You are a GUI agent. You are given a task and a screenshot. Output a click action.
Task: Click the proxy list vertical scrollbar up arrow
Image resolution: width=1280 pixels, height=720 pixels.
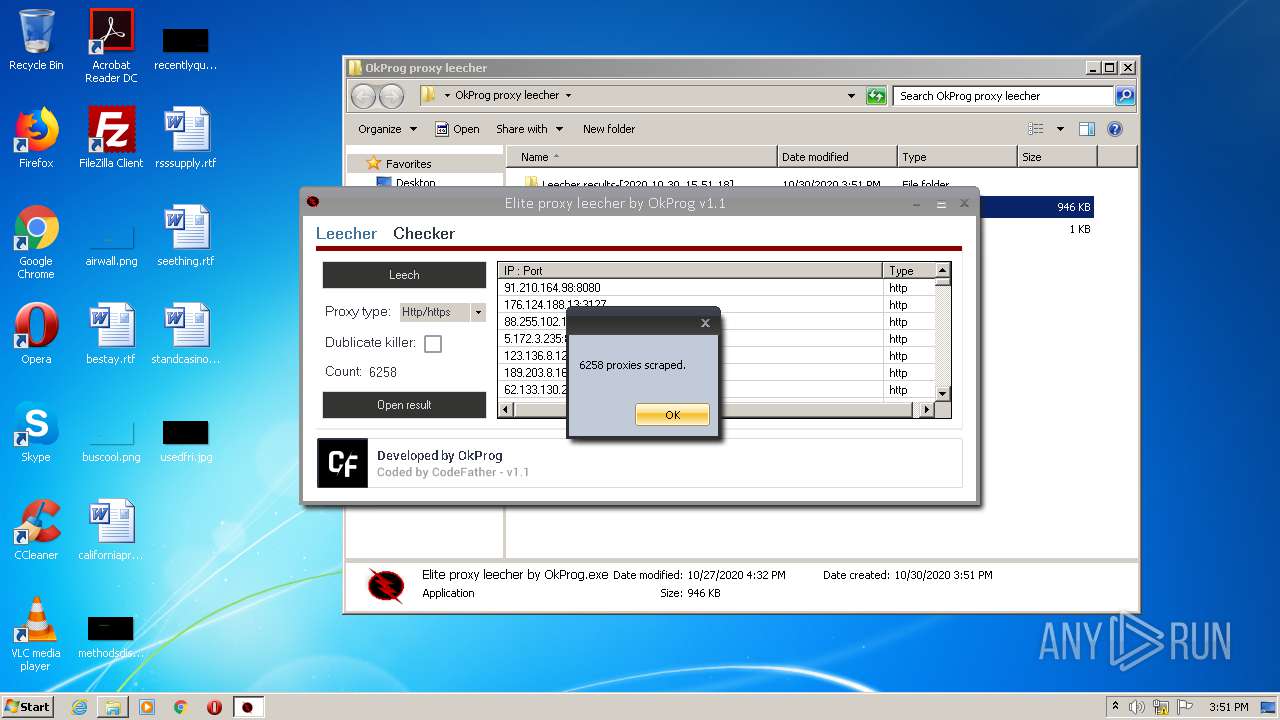click(x=942, y=270)
